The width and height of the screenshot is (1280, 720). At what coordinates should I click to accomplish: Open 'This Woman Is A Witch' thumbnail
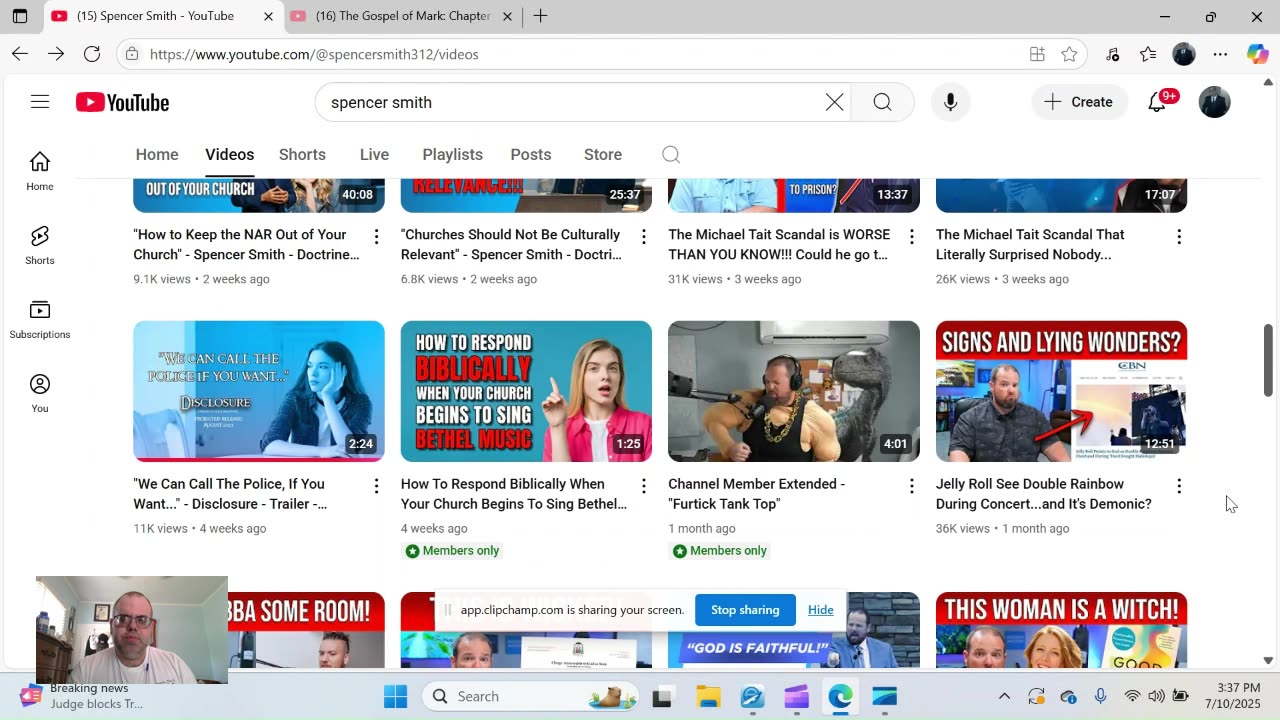pyautogui.click(x=1061, y=629)
